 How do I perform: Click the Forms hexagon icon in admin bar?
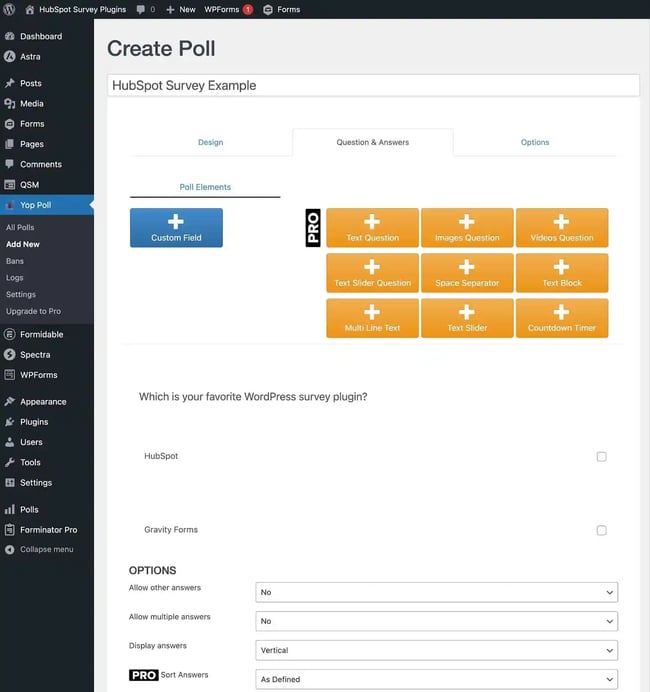tap(268, 9)
